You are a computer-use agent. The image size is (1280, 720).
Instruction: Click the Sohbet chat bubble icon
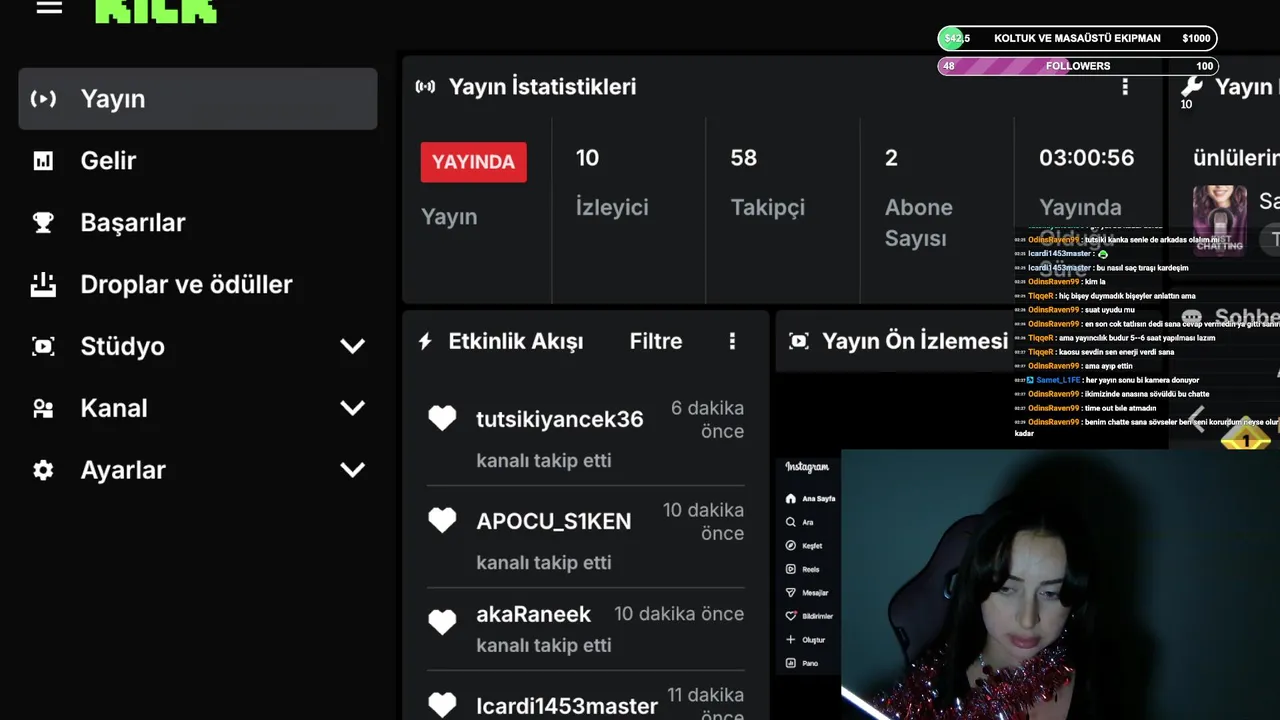[x=1191, y=318]
